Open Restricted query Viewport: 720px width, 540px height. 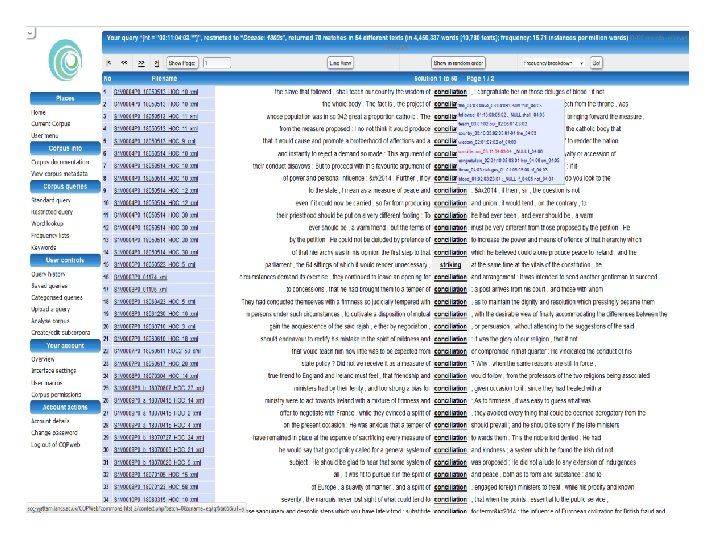(x=52, y=212)
